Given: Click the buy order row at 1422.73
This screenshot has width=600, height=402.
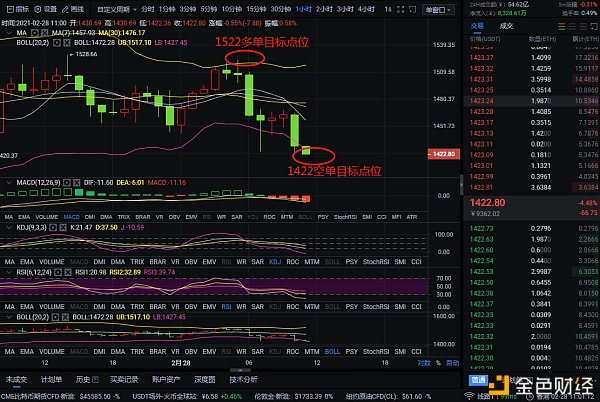Looking at the screenshot, I should [532, 228].
